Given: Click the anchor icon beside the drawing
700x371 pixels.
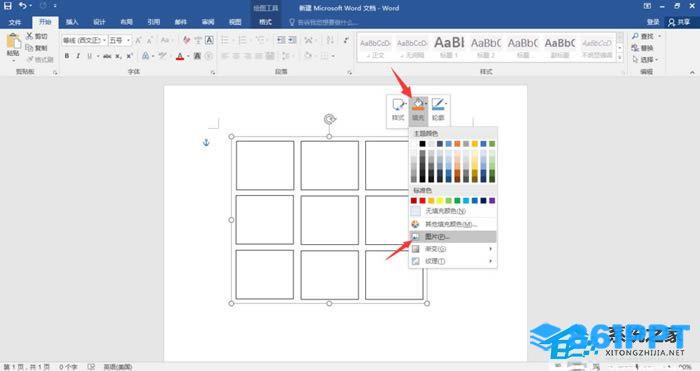Looking at the screenshot, I should [206, 142].
